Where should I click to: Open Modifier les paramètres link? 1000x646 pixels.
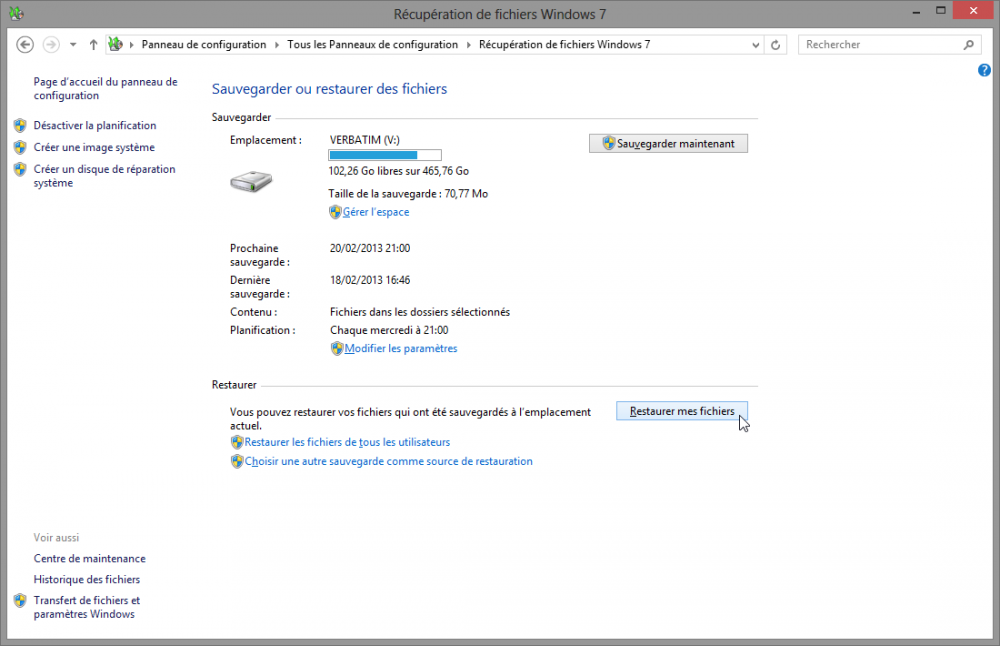(401, 349)
